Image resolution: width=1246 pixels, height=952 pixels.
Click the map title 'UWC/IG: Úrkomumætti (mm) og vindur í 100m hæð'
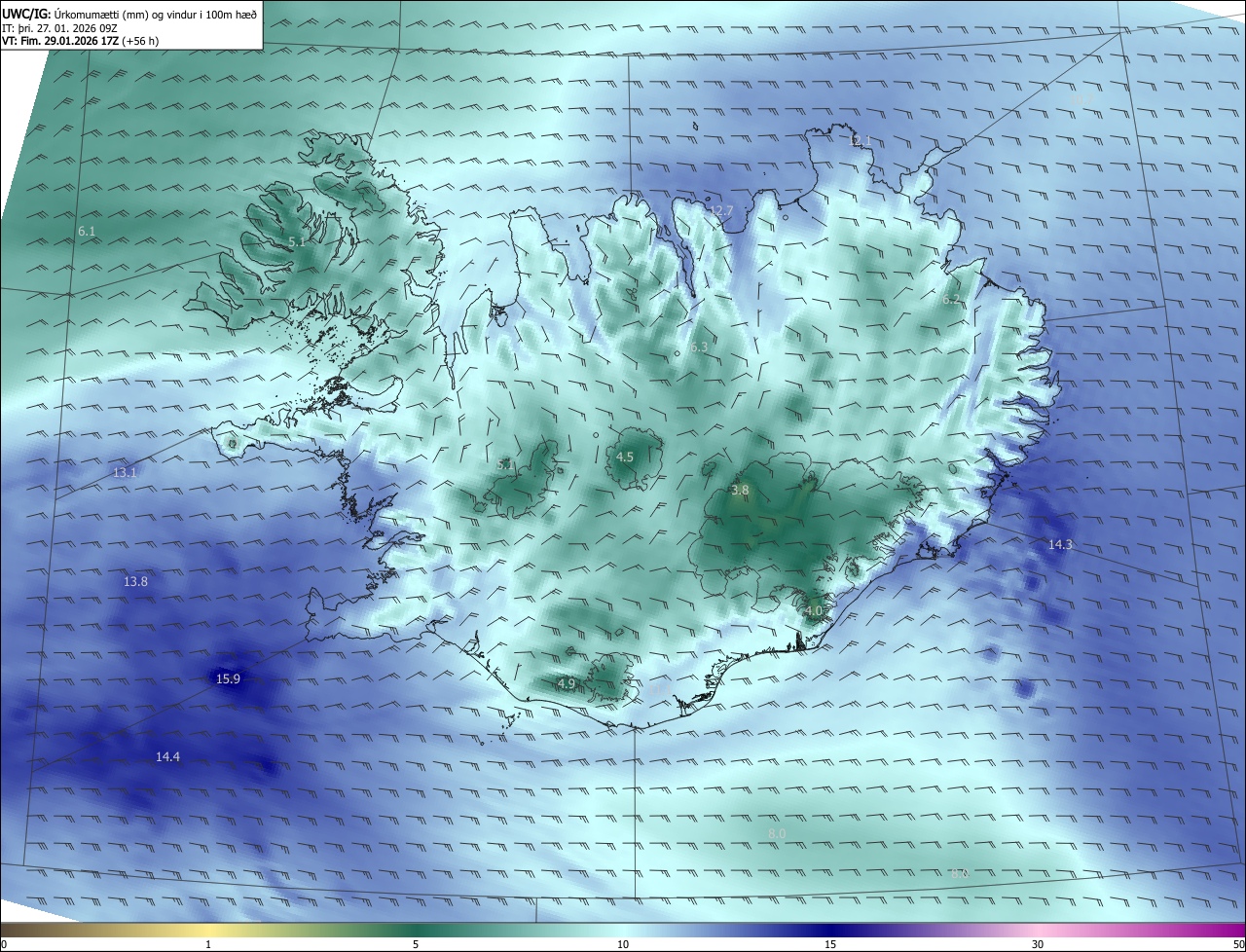tap(129, 14)
